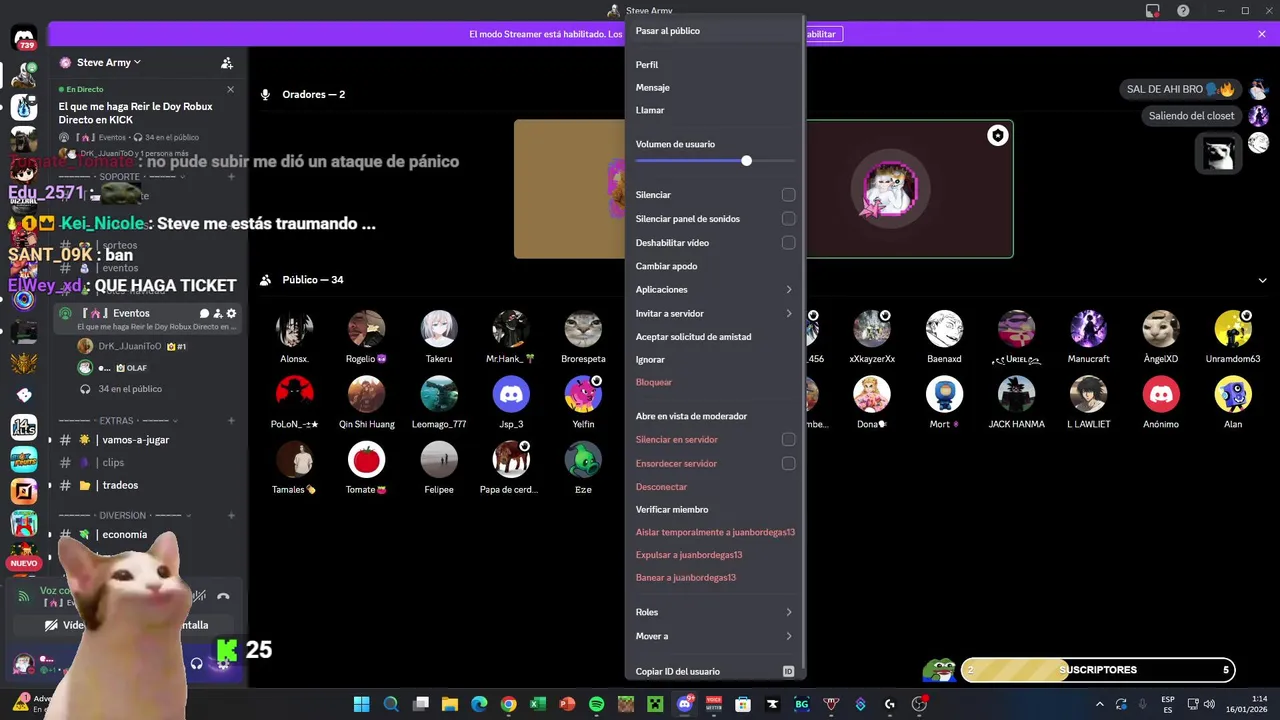
Task: Expand the Aplicaciones submenu
Action: [715, 290]
